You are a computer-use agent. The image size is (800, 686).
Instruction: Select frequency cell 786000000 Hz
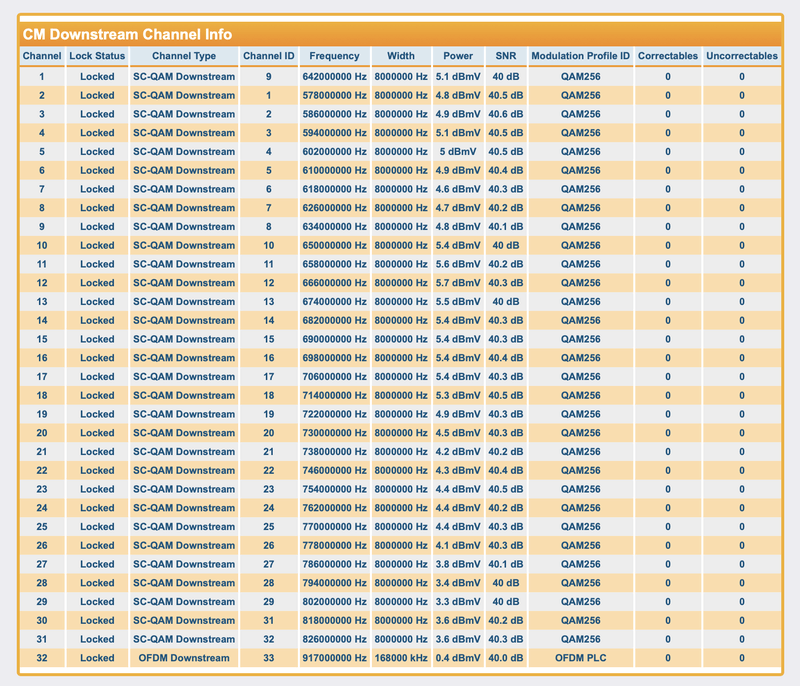[334, 564]
